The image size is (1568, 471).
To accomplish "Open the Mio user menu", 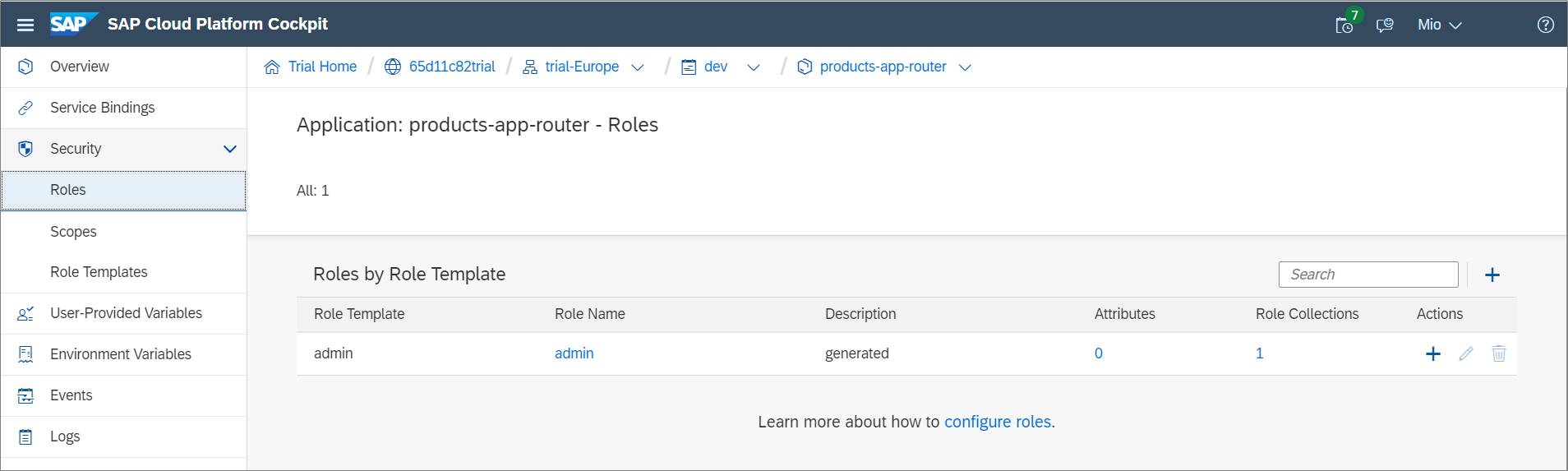I will 1439,25.
